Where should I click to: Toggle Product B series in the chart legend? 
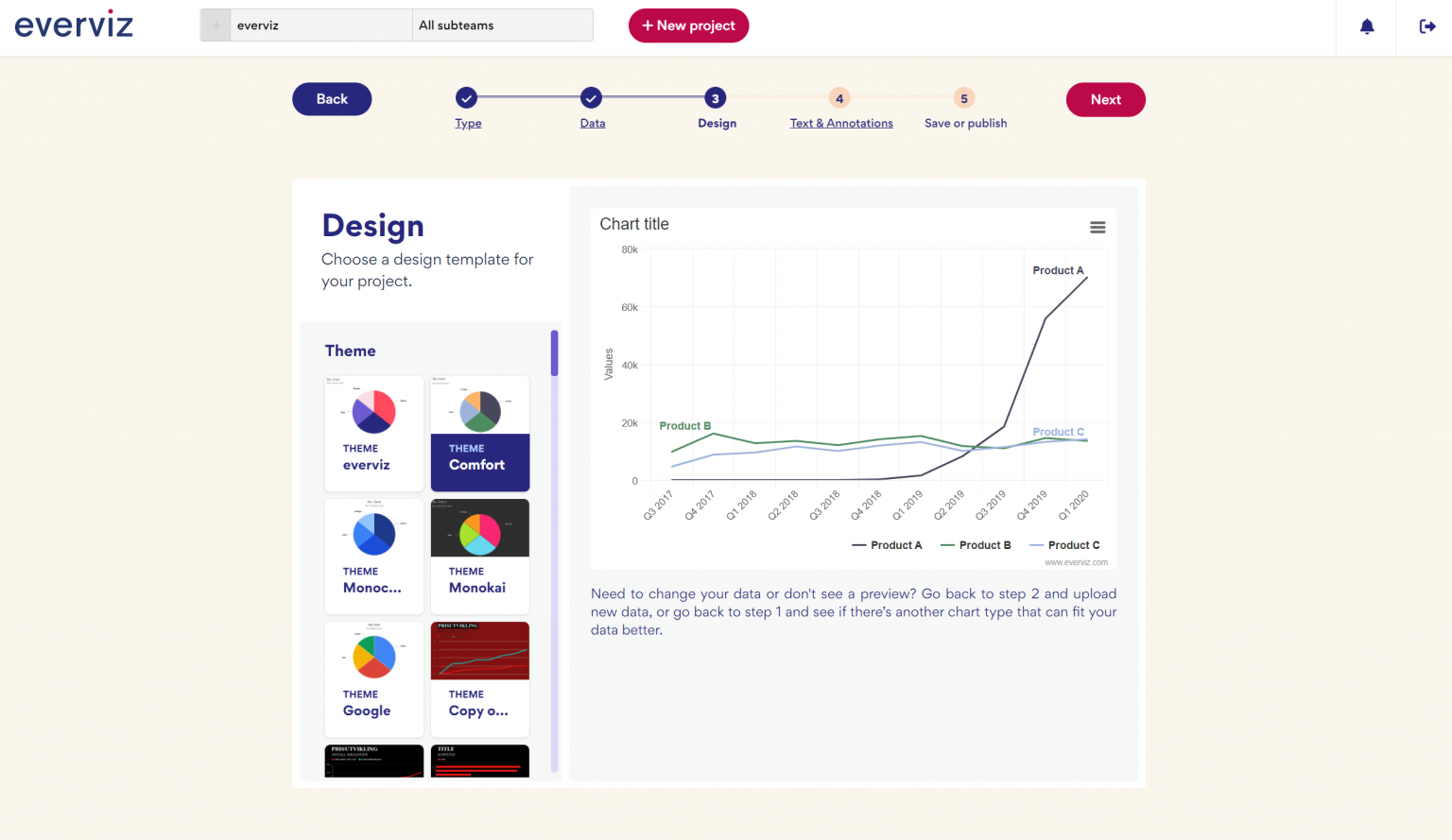pyautogui.click(x=976, y=544)
